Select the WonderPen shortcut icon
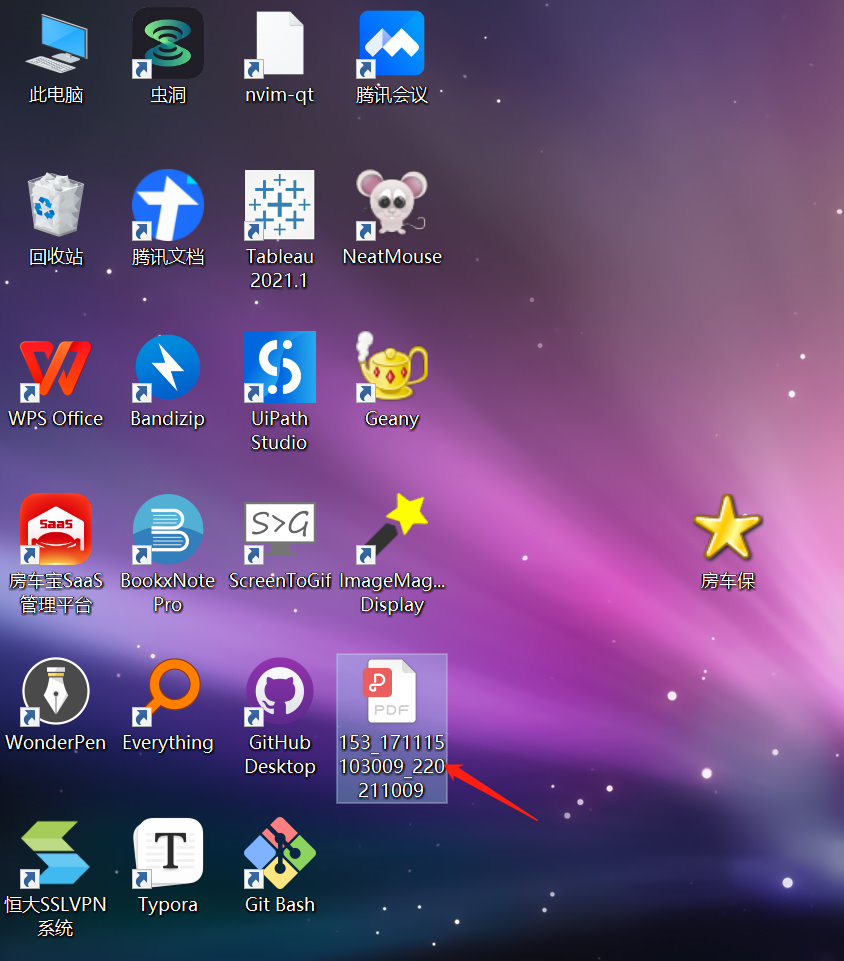This screenshot has width=844, height=961. pyautogui.click(x=56, y=691)
